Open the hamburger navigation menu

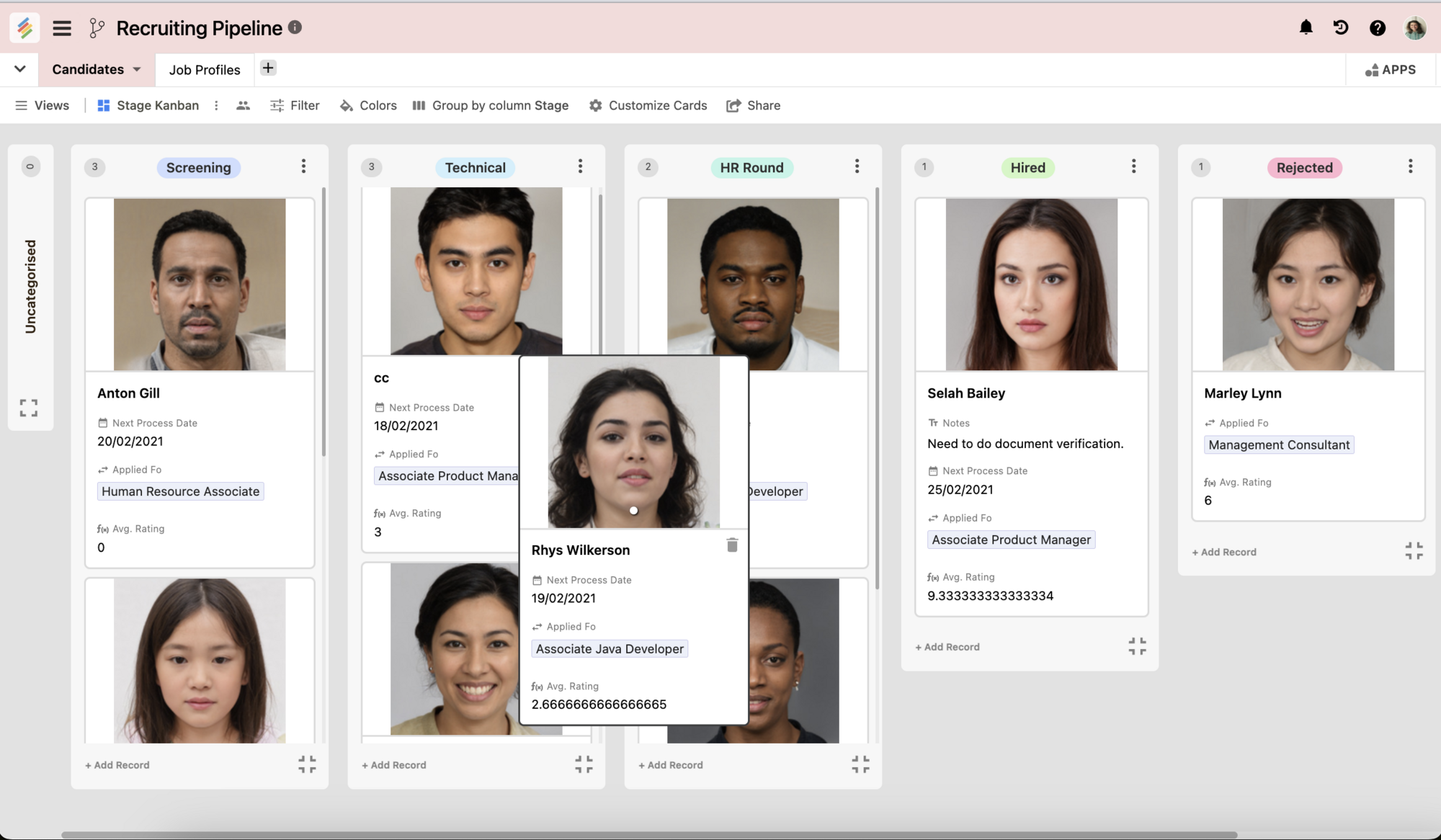[x=61, y=27]
